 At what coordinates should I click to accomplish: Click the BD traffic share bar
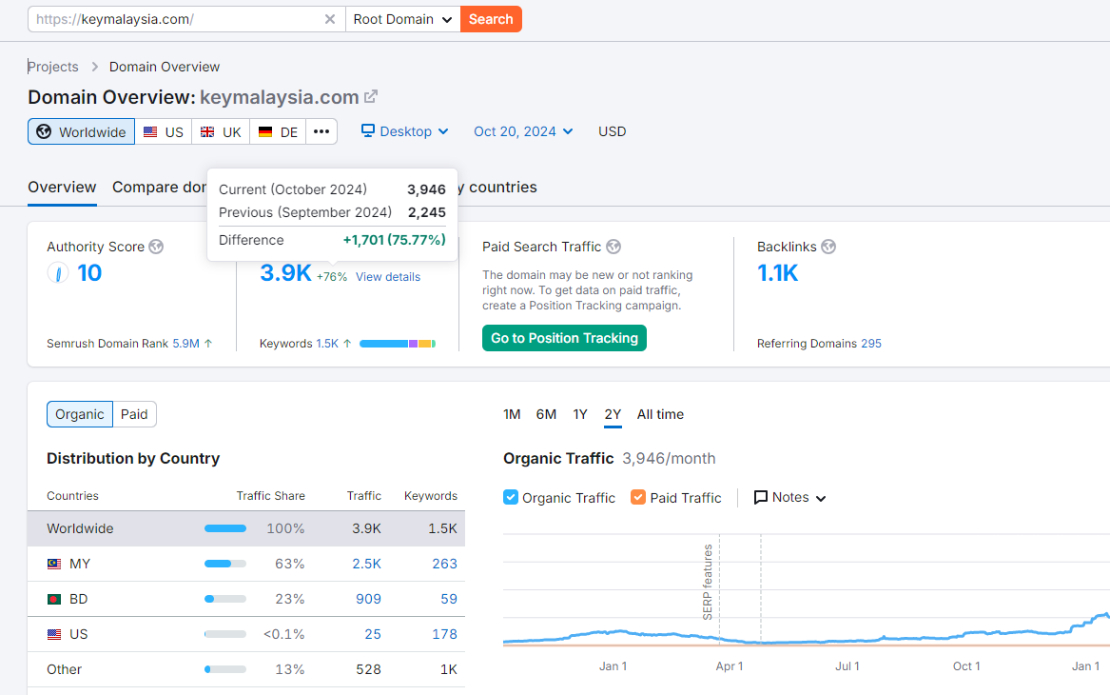pyautogui.click(x=225, y=599)
